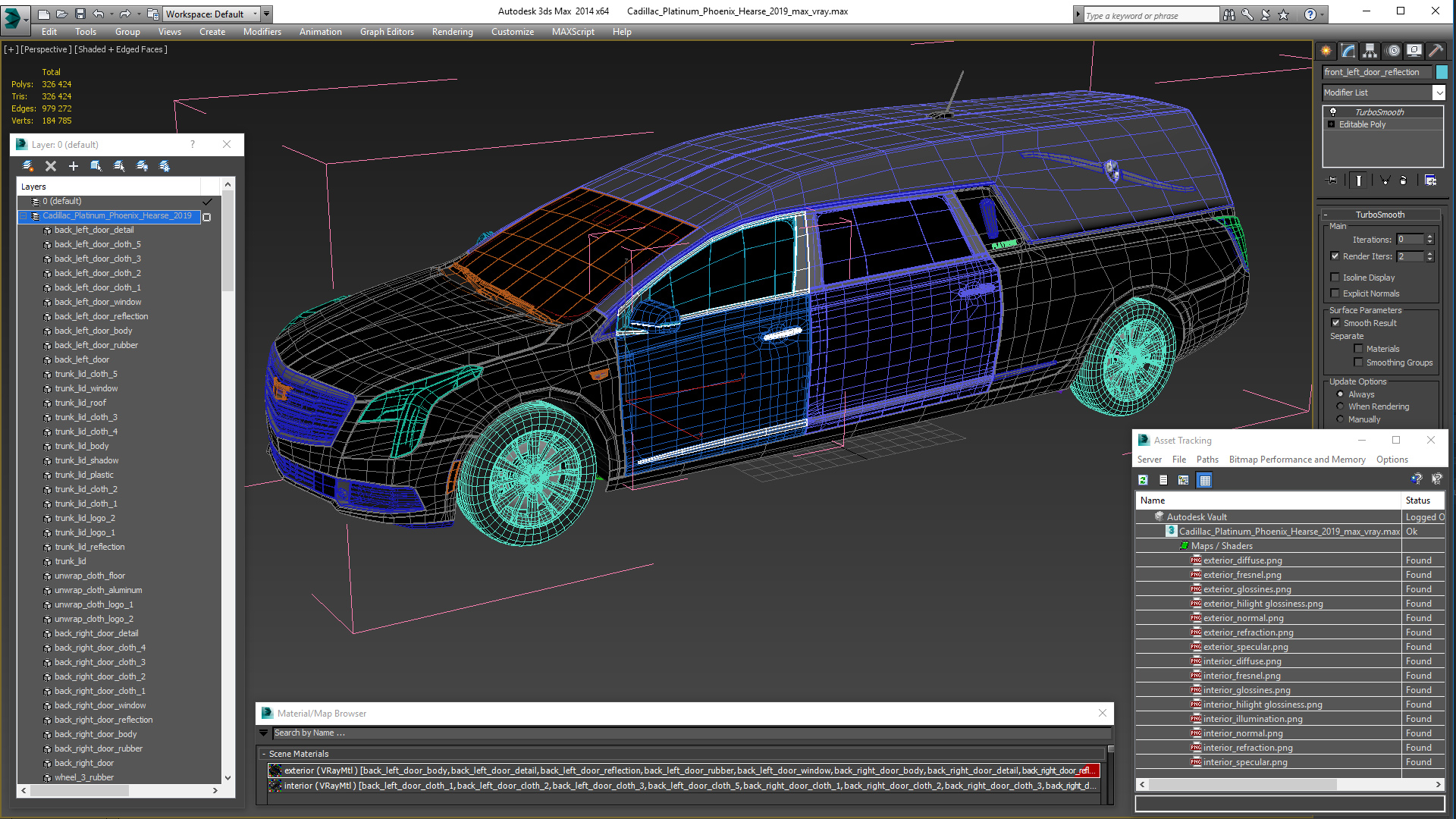Collapse the Scene Materials group
Image resolution: width=1456 pixels, height=819 pixels.
tap(264, 755)
